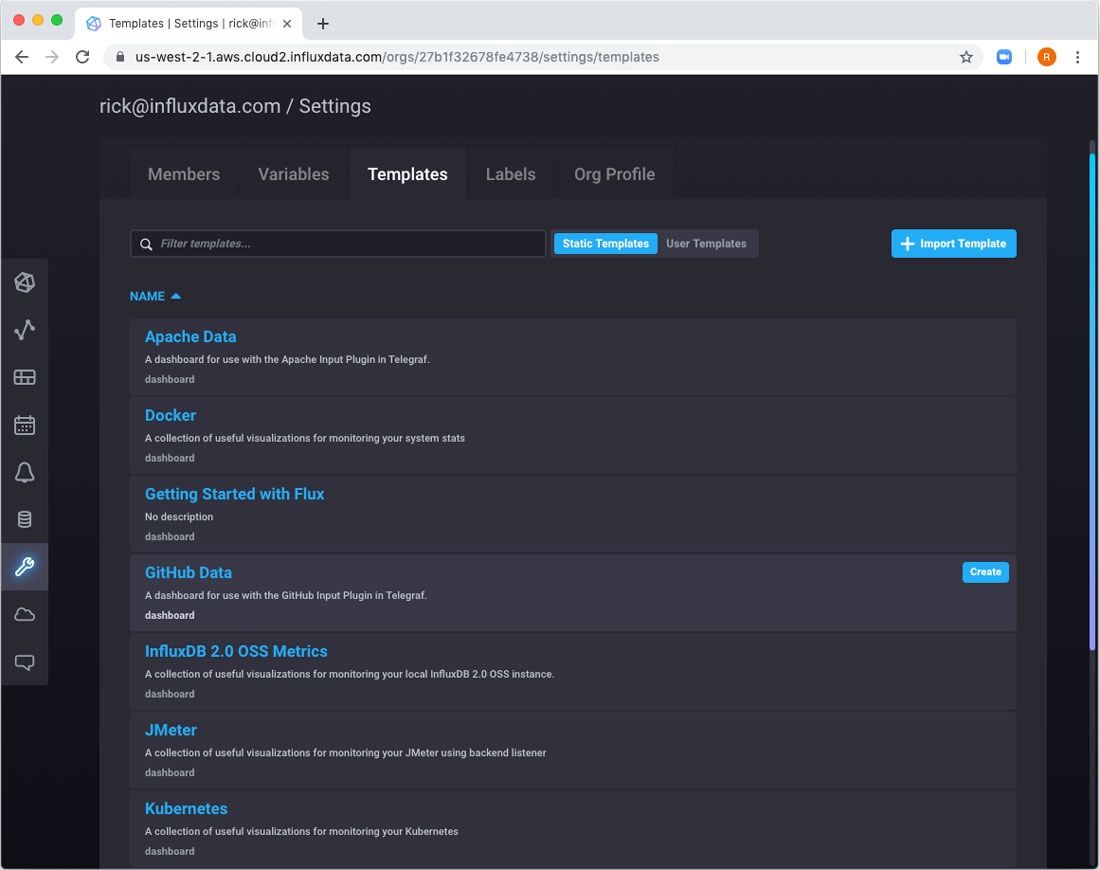Open the Load Data cylinder icon in sidebar
Viewport: 1100px width, 870px height.
[25, 520]
